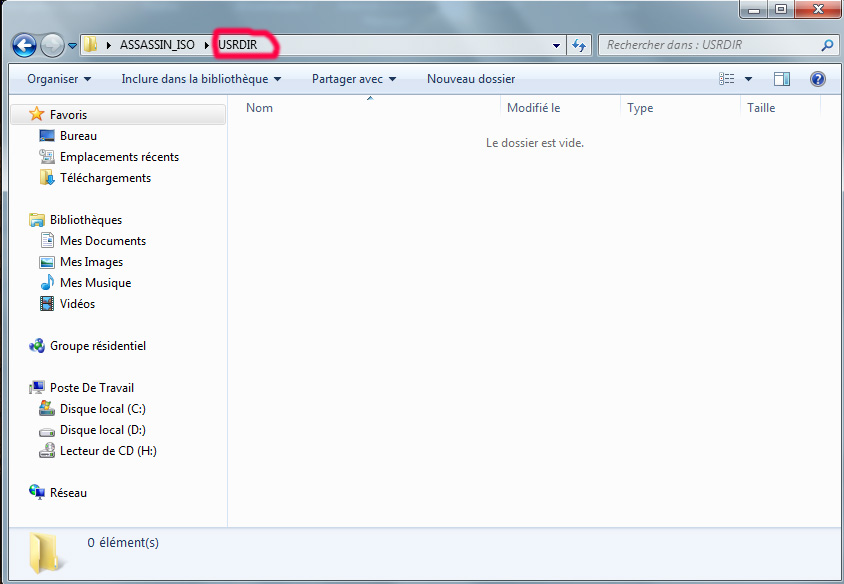
Task: Select Disque local (C:) drive
Action: (103, 409)
